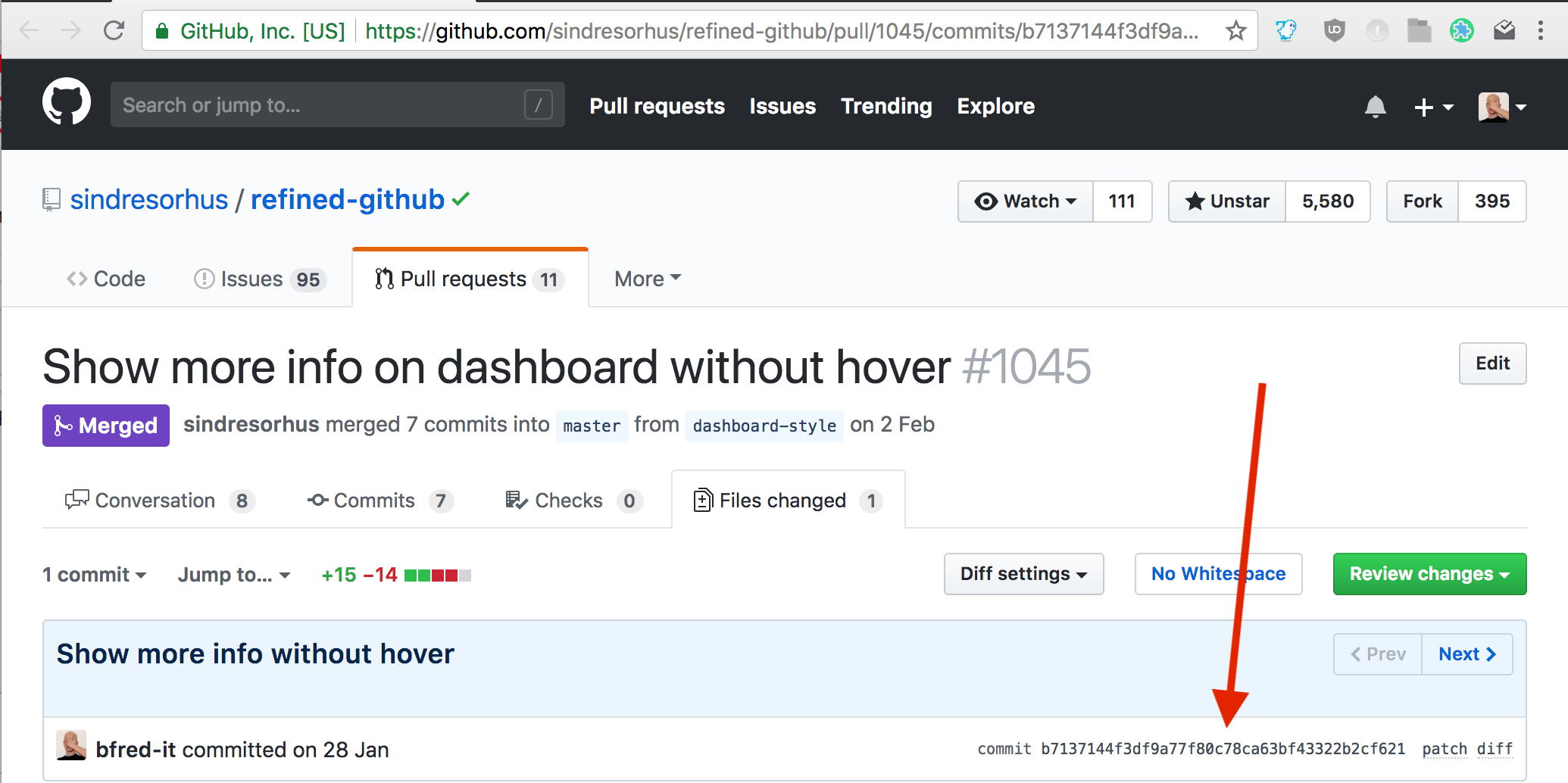The width and height of the screenshot is (1568, 783).
Task: Open the dashboard-style branch label
Action: (x=764, y=426)
